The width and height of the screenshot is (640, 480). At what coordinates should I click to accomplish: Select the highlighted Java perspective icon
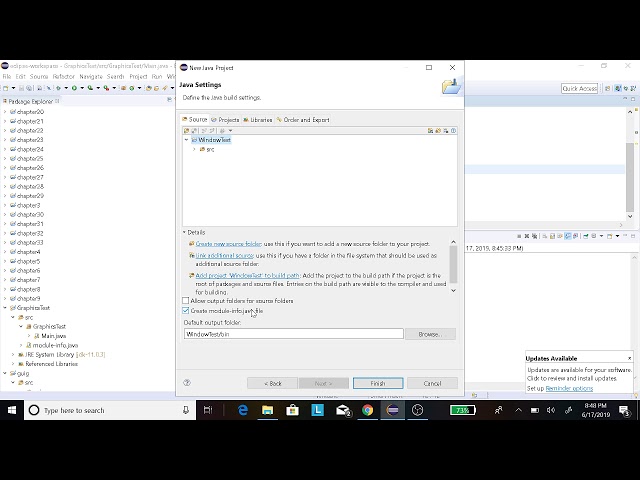point(618,88)
